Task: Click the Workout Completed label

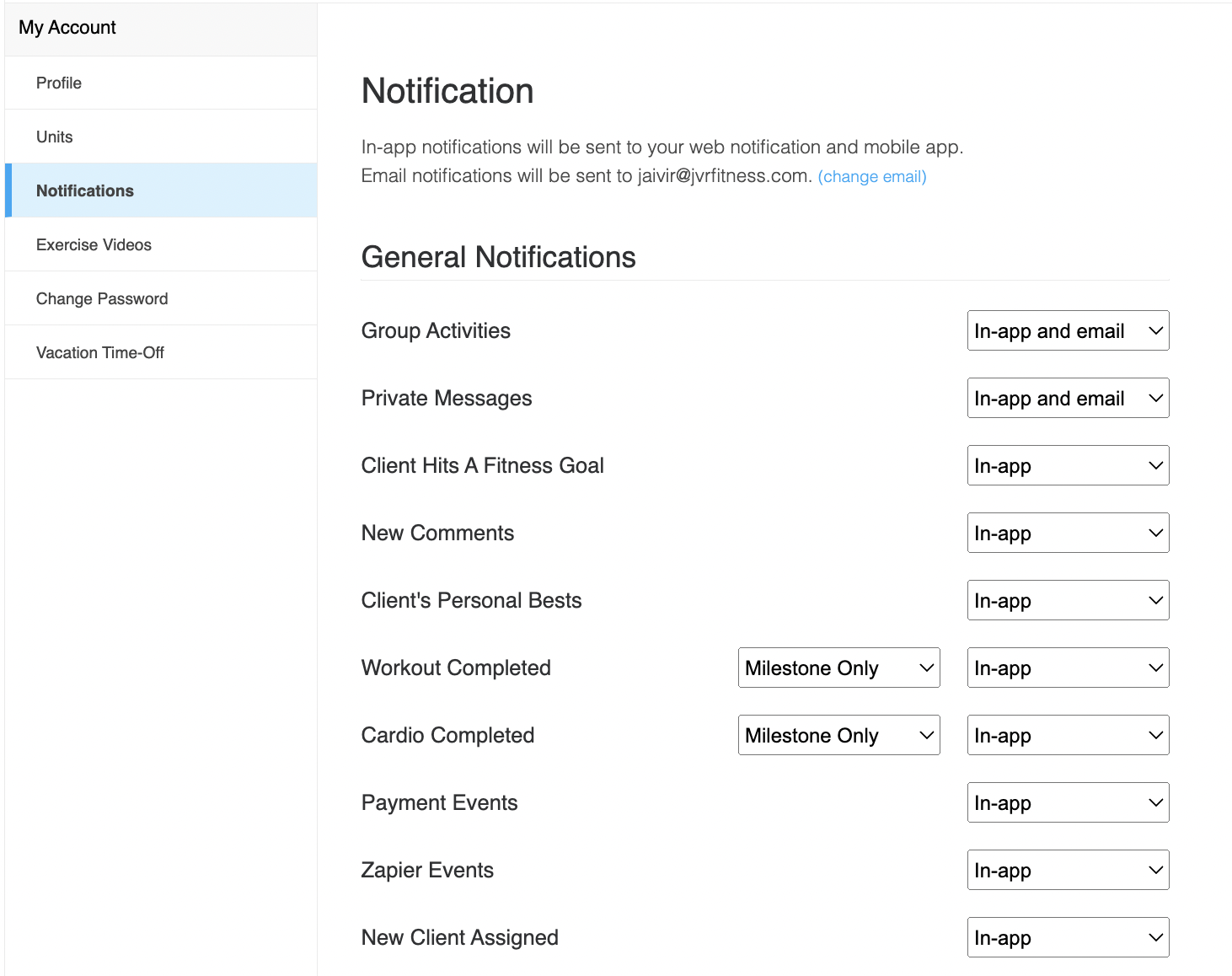Action: 456,668
